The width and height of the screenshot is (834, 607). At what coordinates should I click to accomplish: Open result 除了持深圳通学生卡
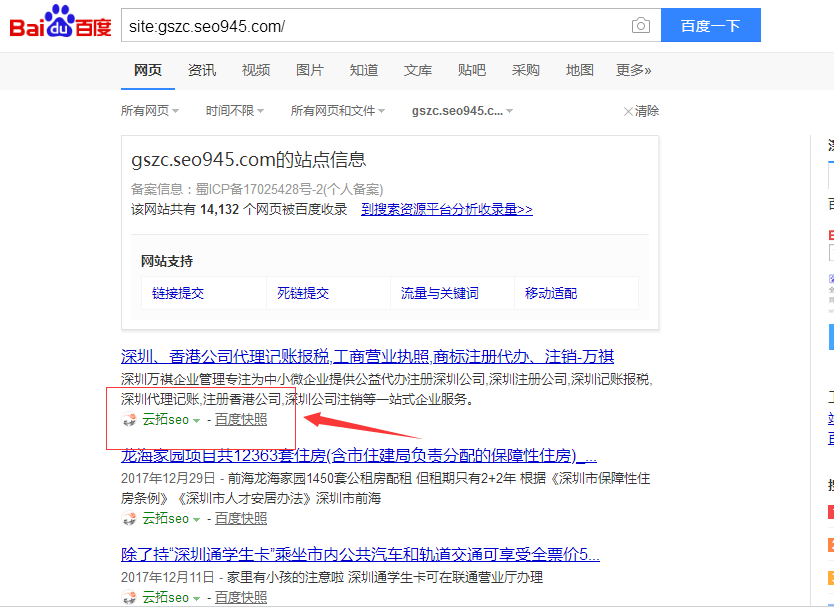pyautogui.click(x=361, y=555)
